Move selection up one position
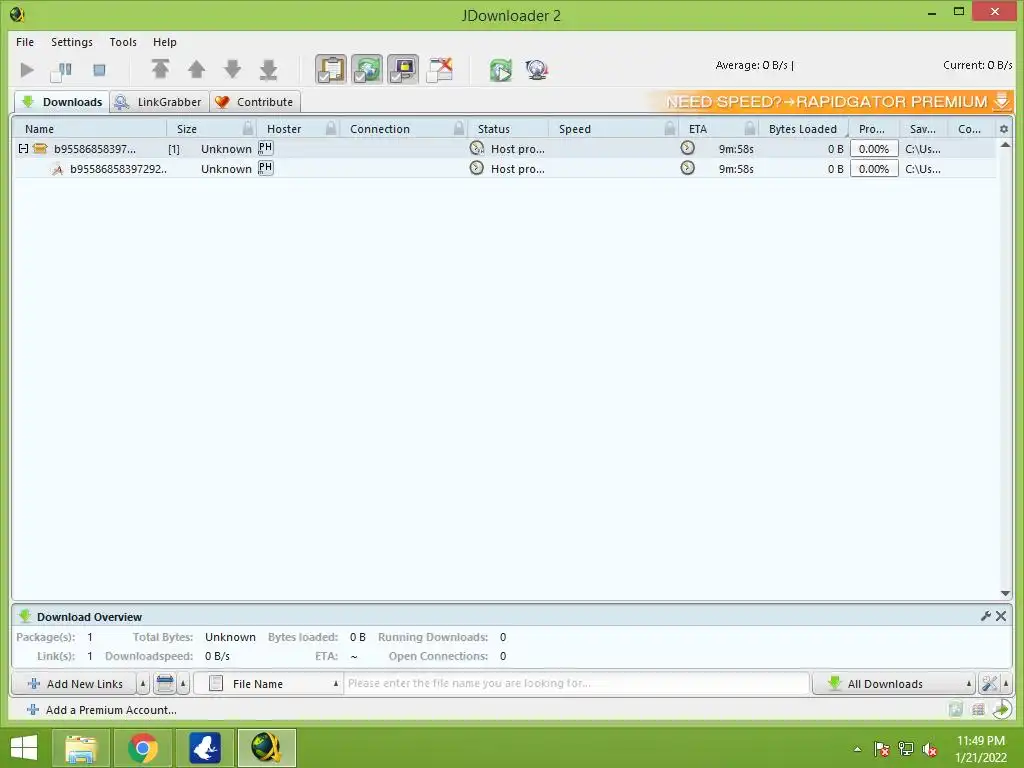Image resolution: width=1024 pixels, height=768 pixels. (197, 69)
